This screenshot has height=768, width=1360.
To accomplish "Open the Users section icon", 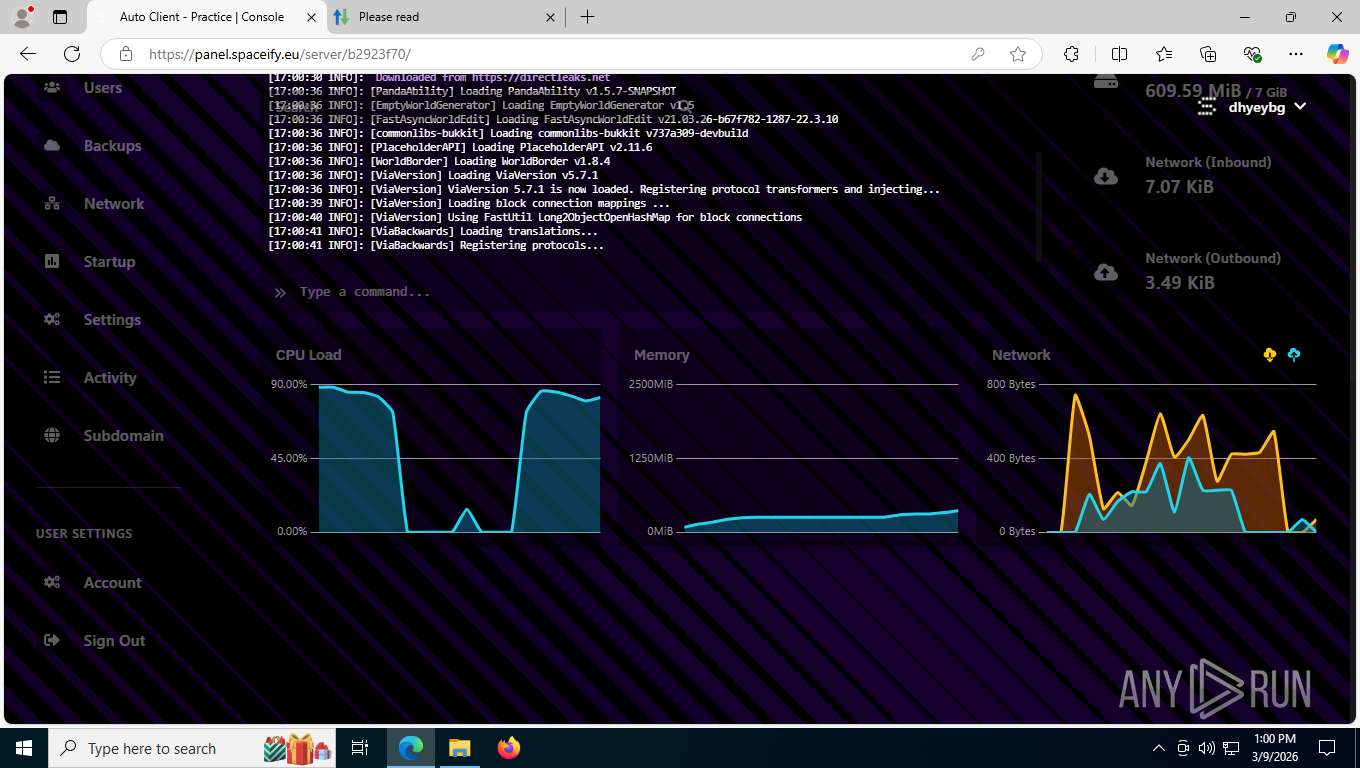I will click(x=52, y=88).
